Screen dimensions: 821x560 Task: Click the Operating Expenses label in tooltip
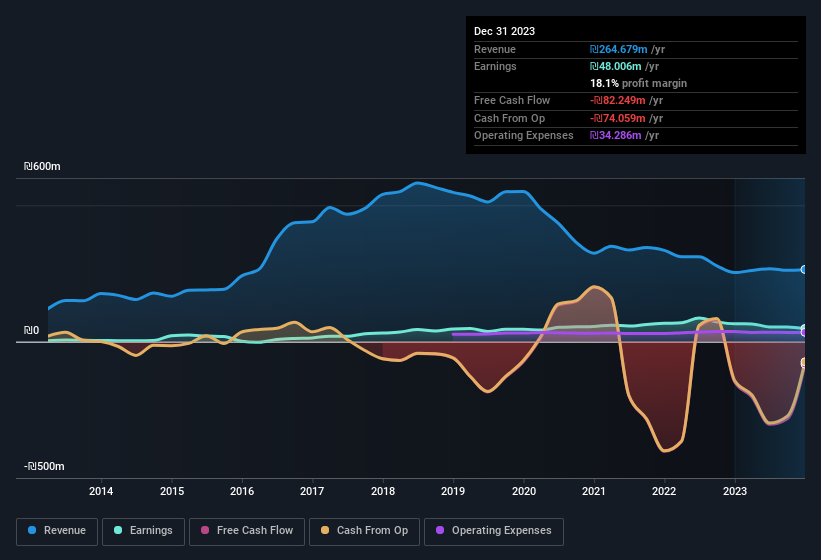point(524,136)
